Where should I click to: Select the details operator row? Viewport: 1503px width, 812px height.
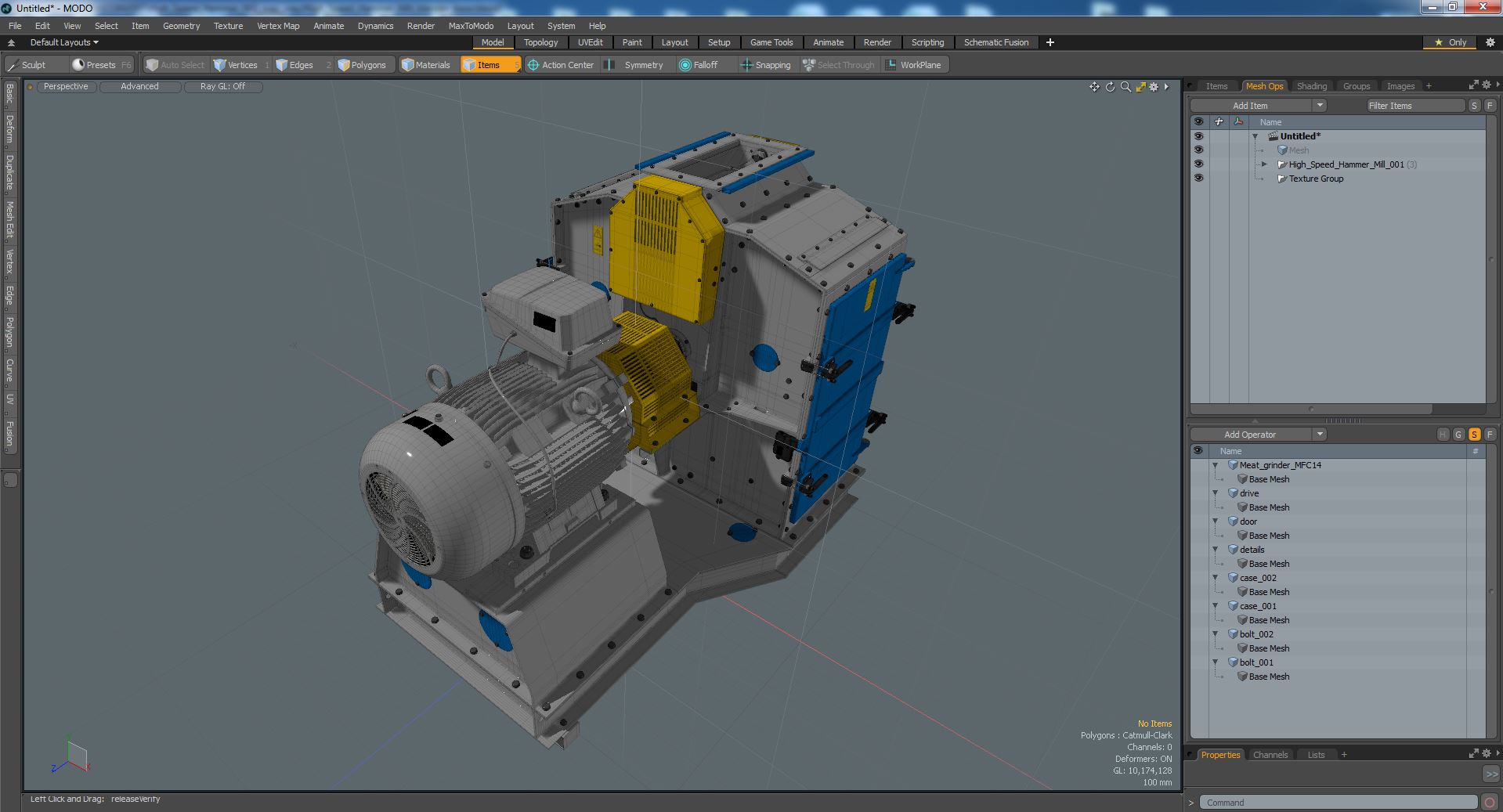1338,550
